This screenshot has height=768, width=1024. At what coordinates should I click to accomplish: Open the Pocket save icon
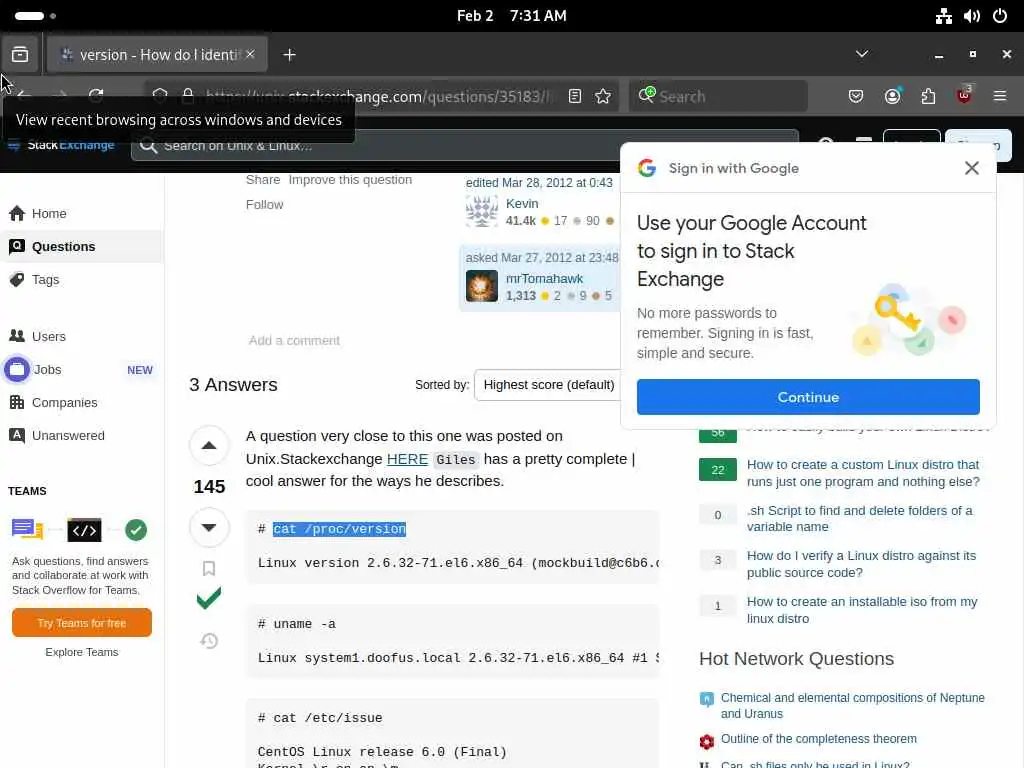[856, 97]
